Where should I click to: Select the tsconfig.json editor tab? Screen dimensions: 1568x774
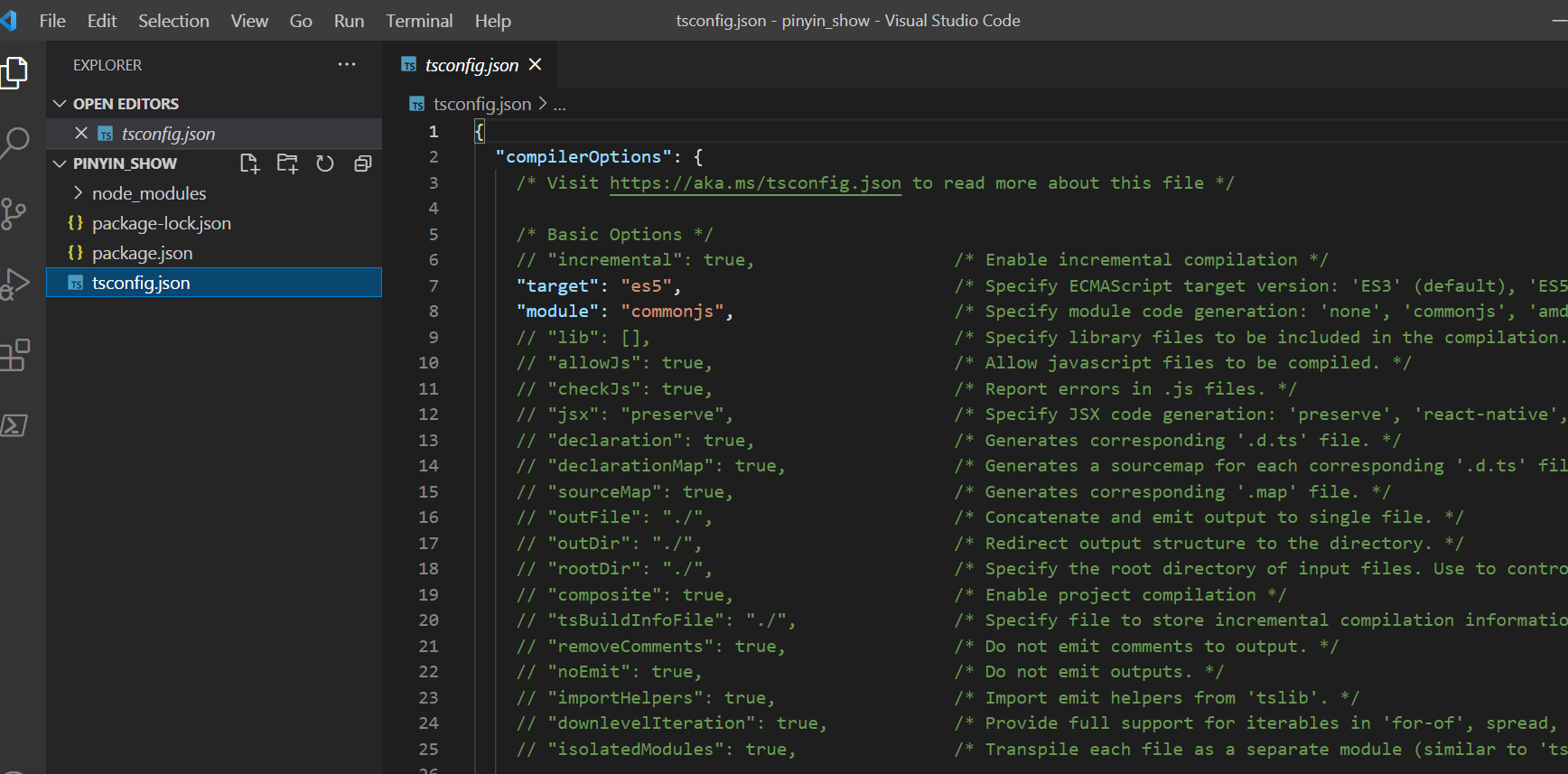pos(471,64)
